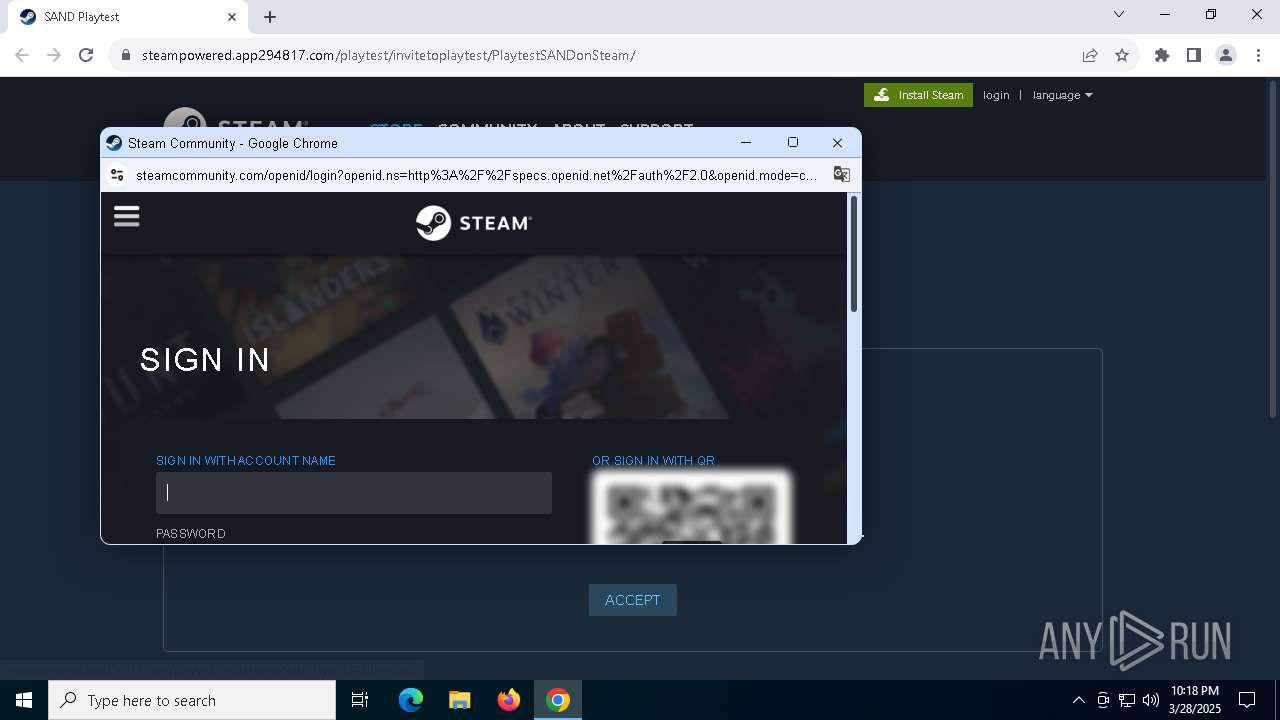This screenshot has width=1280, height=720.
Task: Click the popup address bar URL
Action: point(476,175)
